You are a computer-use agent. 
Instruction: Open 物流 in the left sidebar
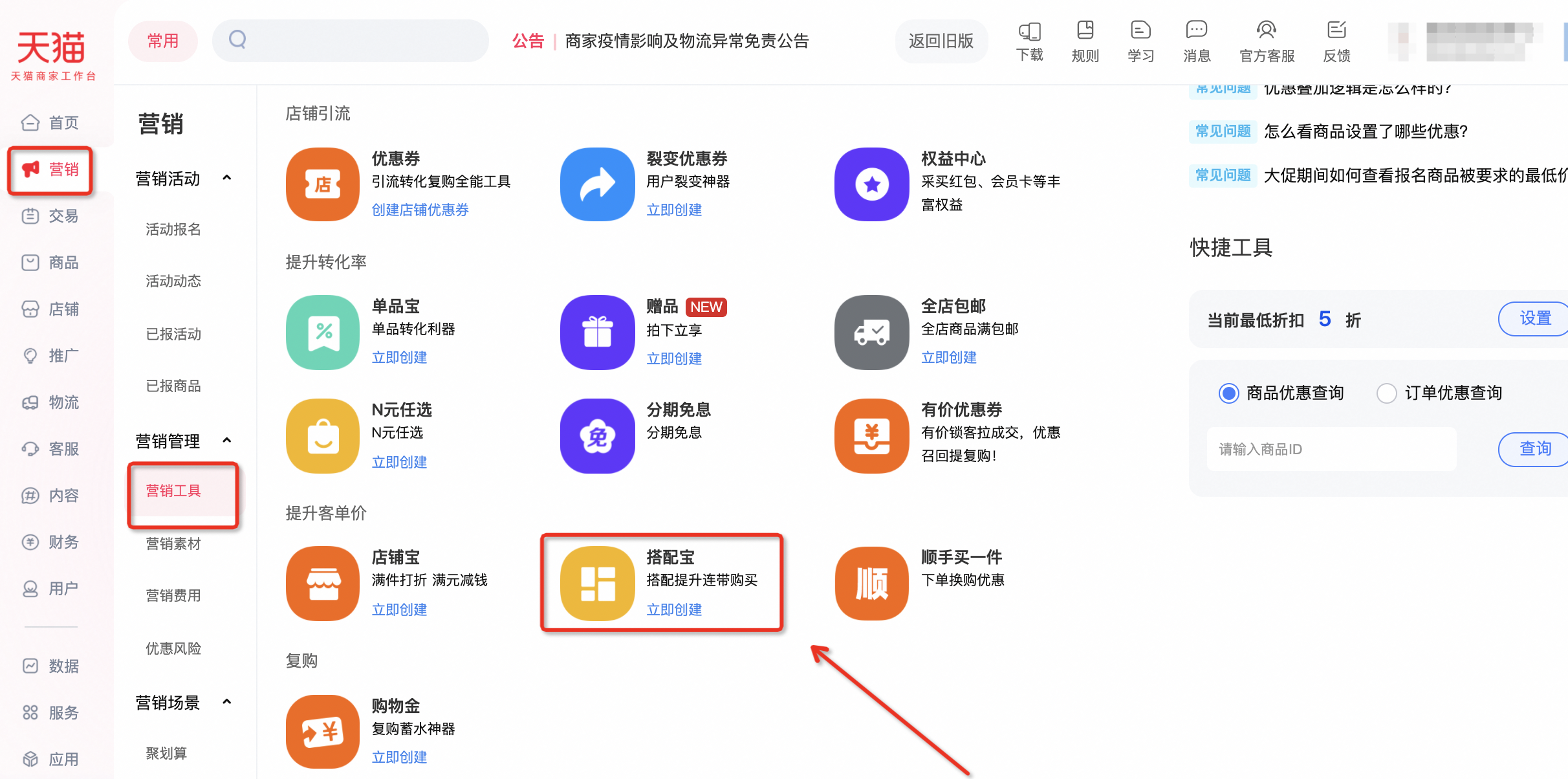pos(50,402)
